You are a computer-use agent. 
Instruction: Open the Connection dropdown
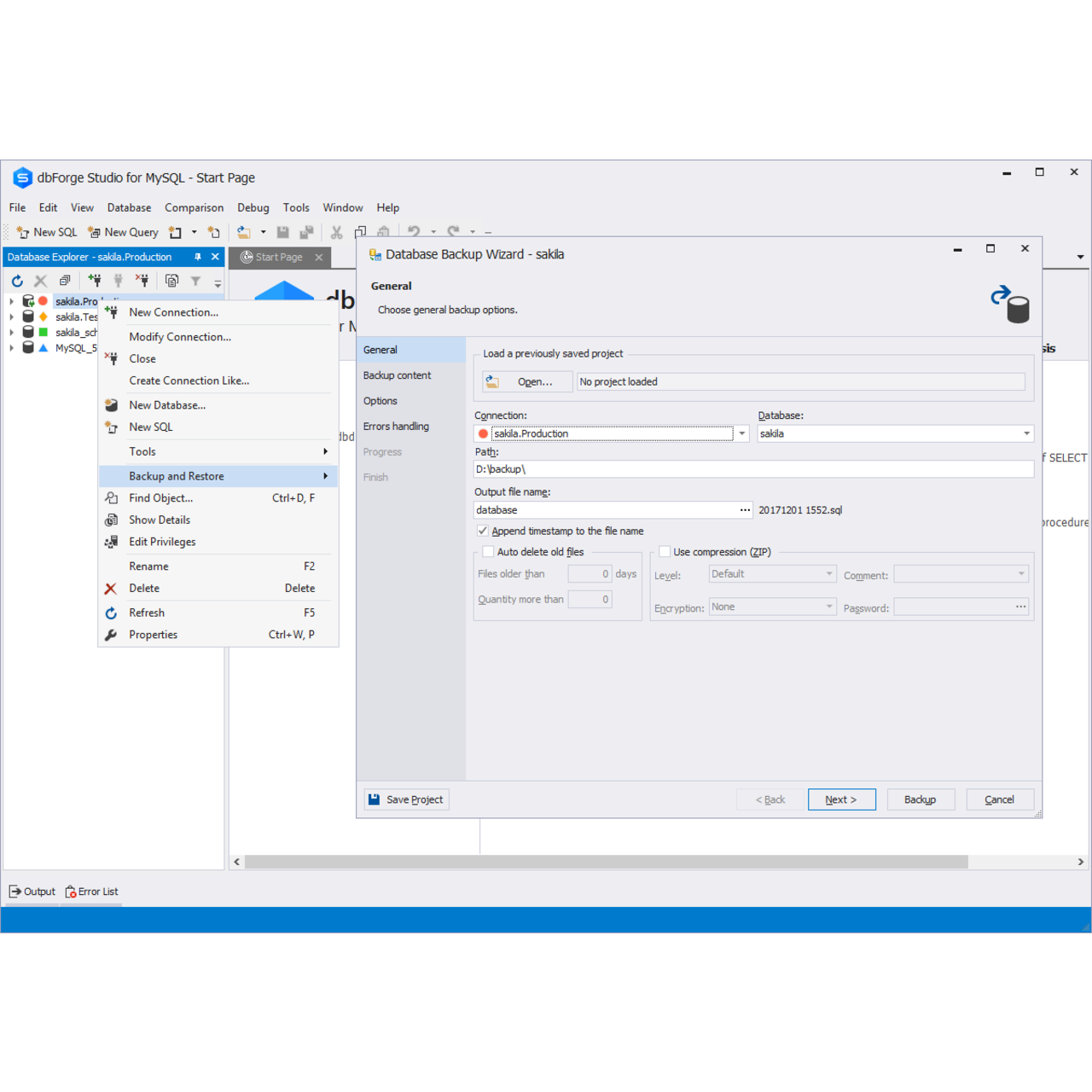click(x=742, y=433)
